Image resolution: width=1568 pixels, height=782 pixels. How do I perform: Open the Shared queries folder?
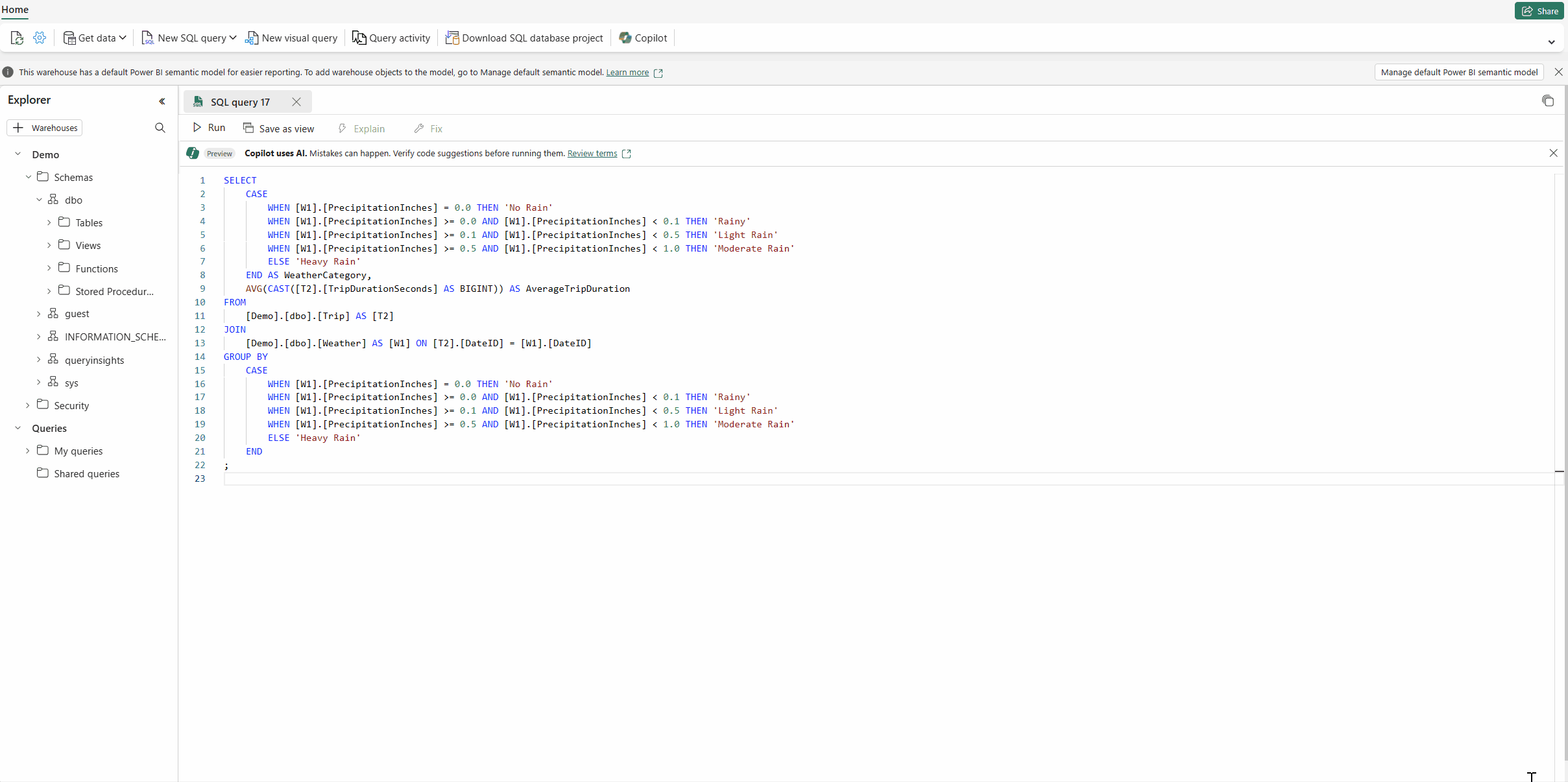pos(86,473)
